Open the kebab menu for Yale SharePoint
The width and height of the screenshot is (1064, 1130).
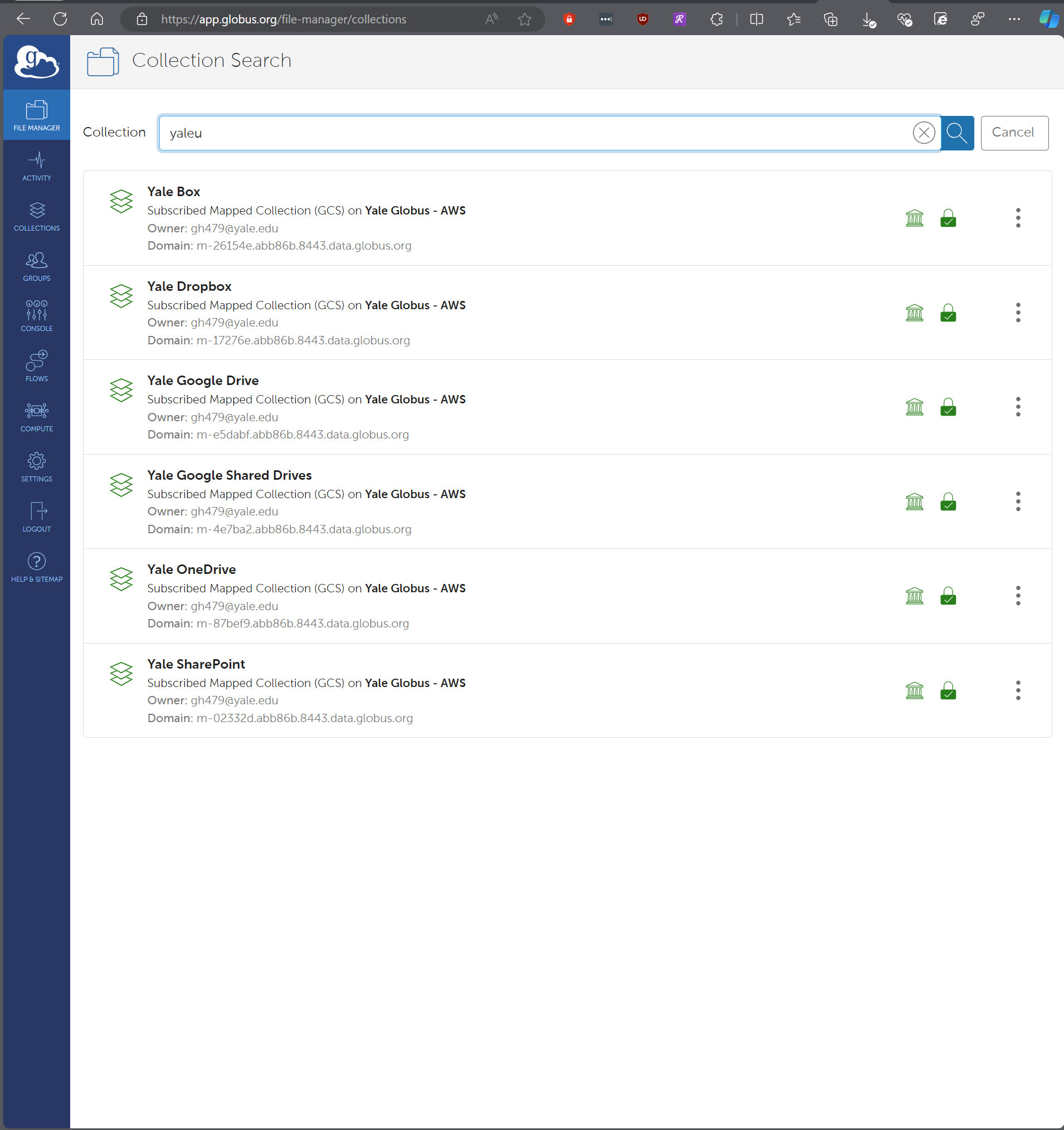[x=1017, y=690]
